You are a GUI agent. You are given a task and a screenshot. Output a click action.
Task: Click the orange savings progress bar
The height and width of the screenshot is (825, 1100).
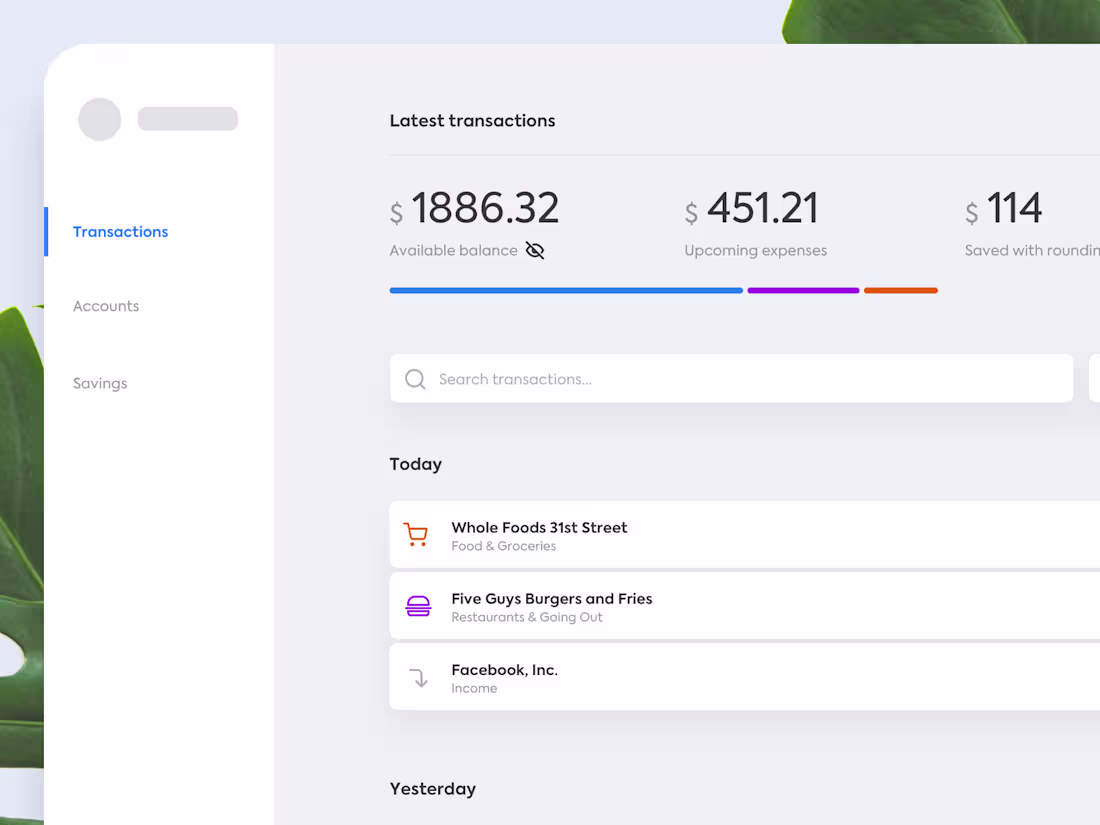(x=900, y=290)
